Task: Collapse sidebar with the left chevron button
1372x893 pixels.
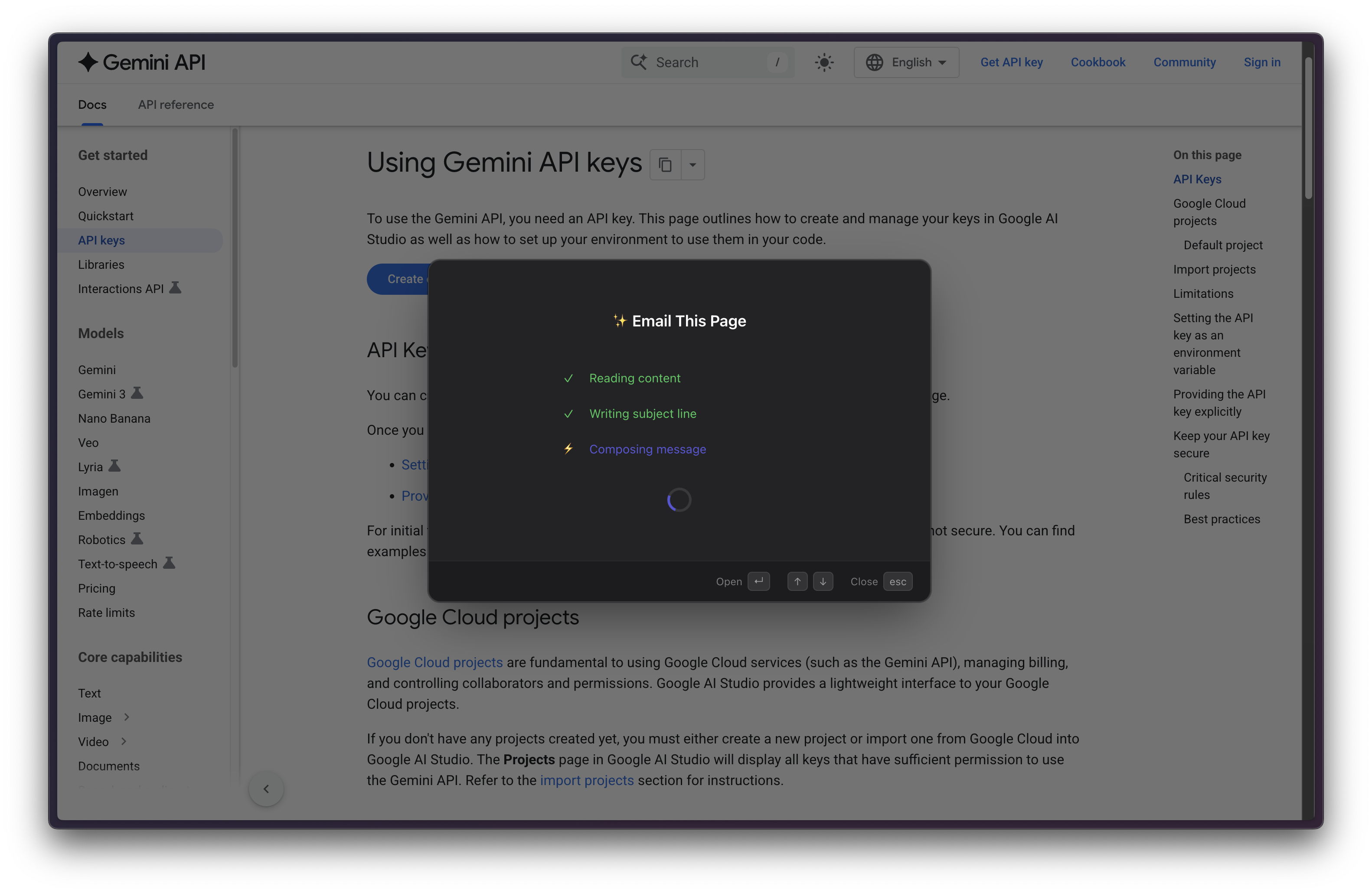Action: click(266, 789)
